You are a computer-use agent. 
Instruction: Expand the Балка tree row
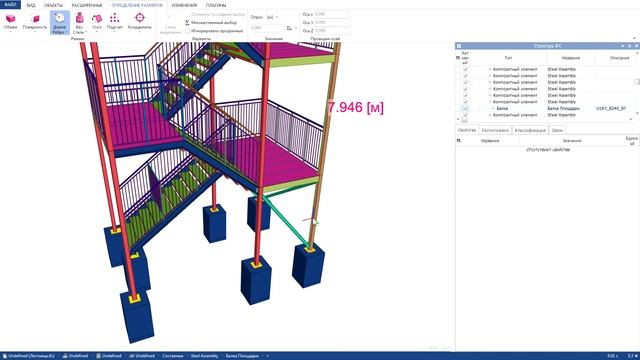(x=493, y=109)
